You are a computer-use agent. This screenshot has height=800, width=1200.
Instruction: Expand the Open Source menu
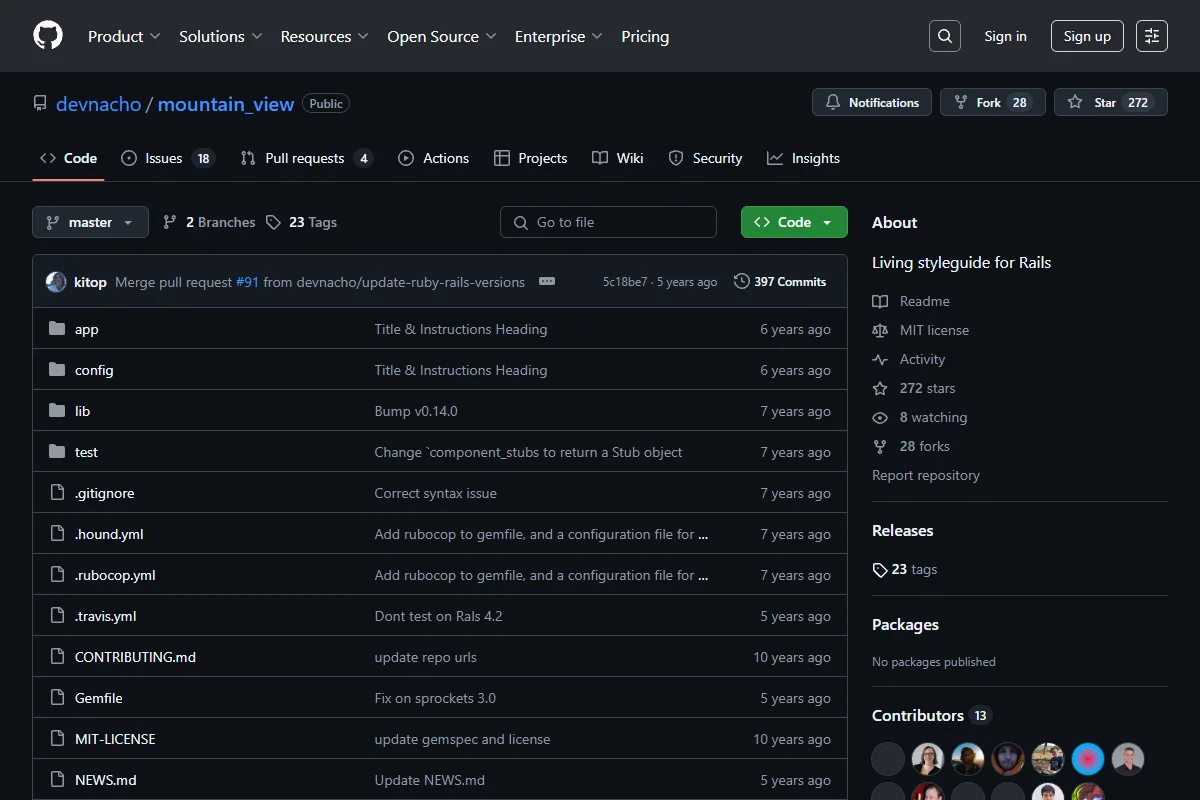pyautogui.click(x=442, y=36)
